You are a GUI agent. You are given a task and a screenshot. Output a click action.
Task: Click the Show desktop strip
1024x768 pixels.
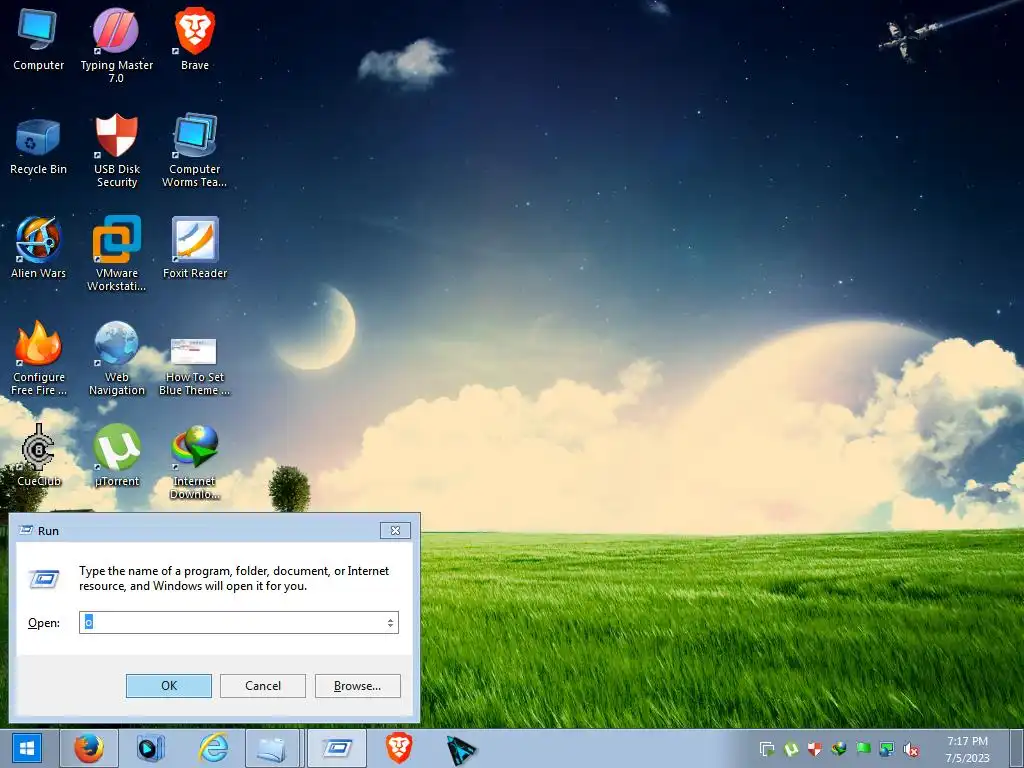click(1018, 748)
